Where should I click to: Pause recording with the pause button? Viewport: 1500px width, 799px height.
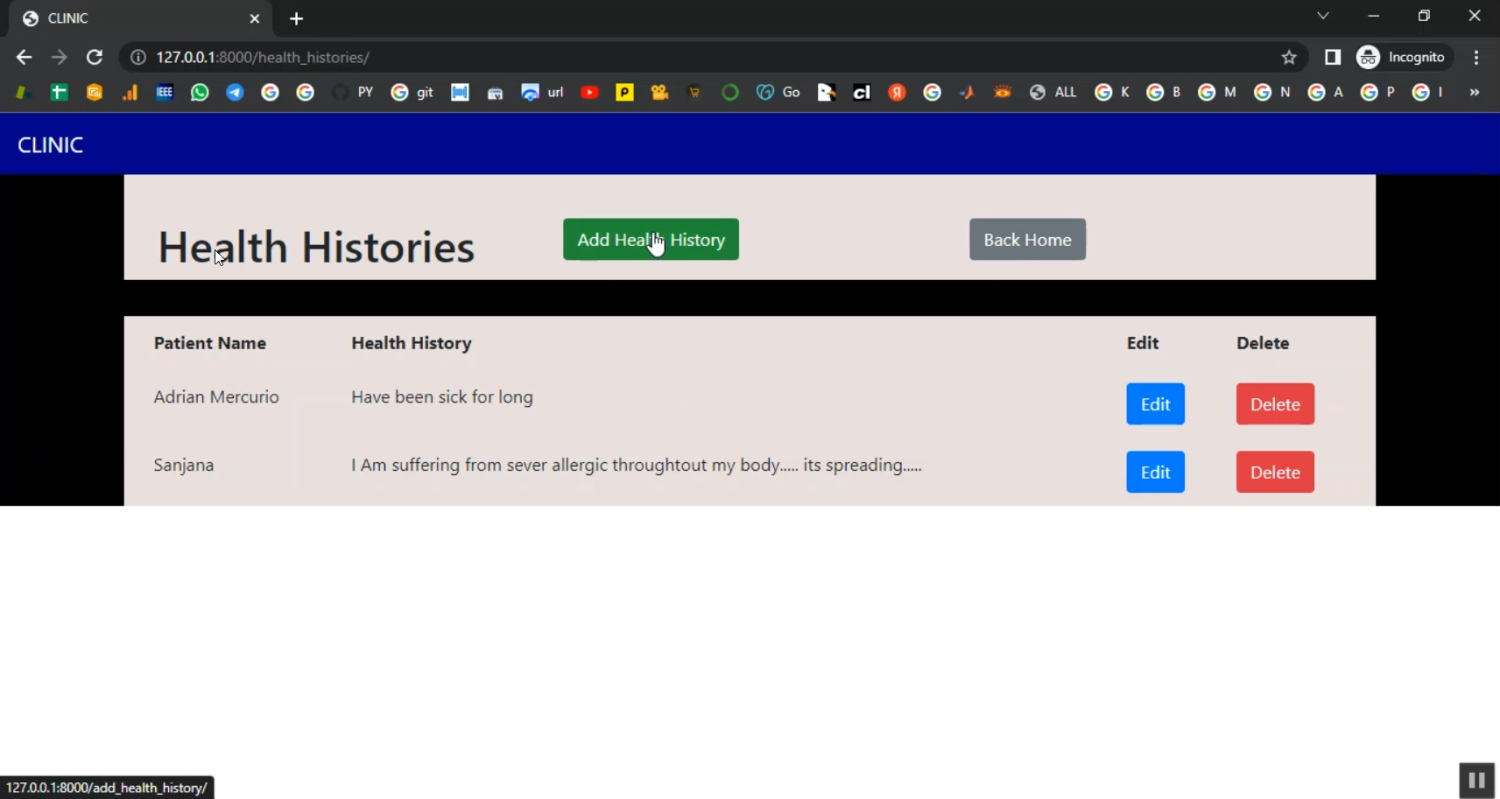tap(1476, 780)
